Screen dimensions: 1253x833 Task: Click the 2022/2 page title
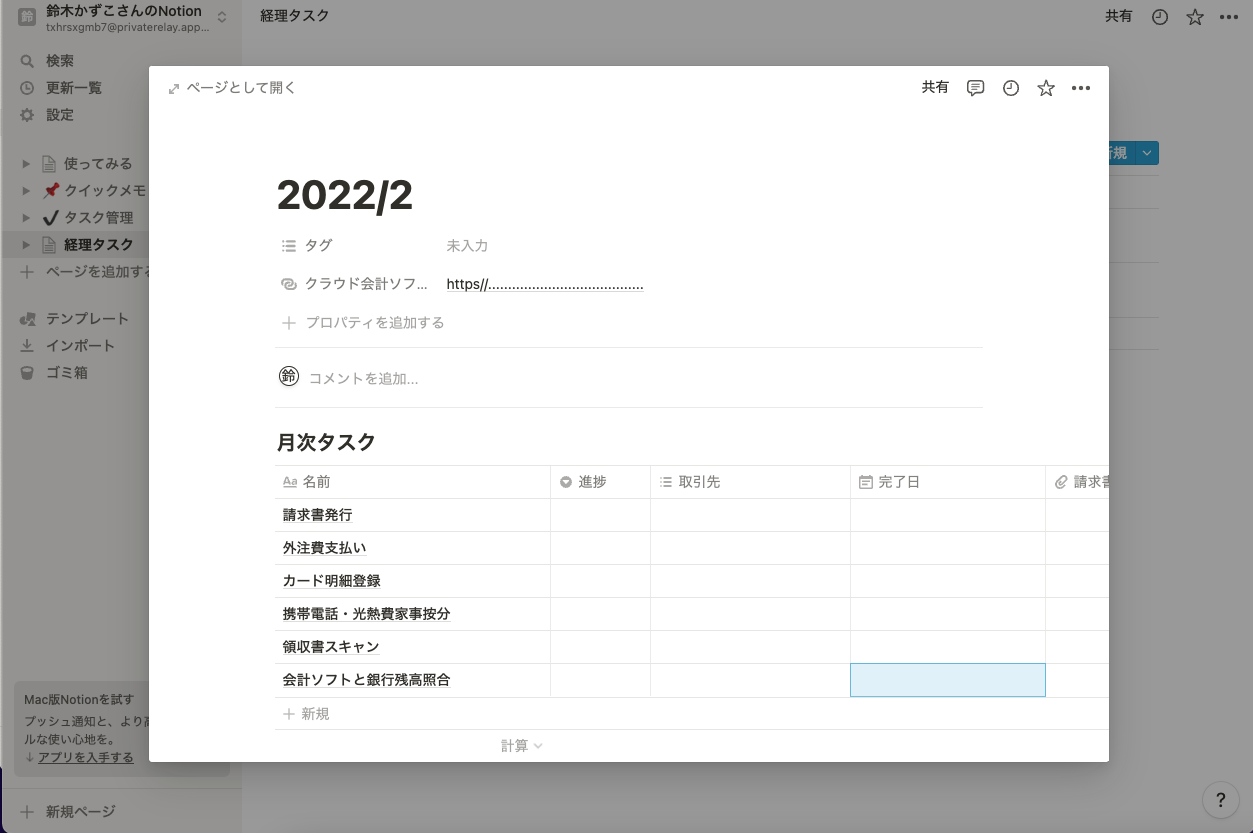(x=345, y=196)
